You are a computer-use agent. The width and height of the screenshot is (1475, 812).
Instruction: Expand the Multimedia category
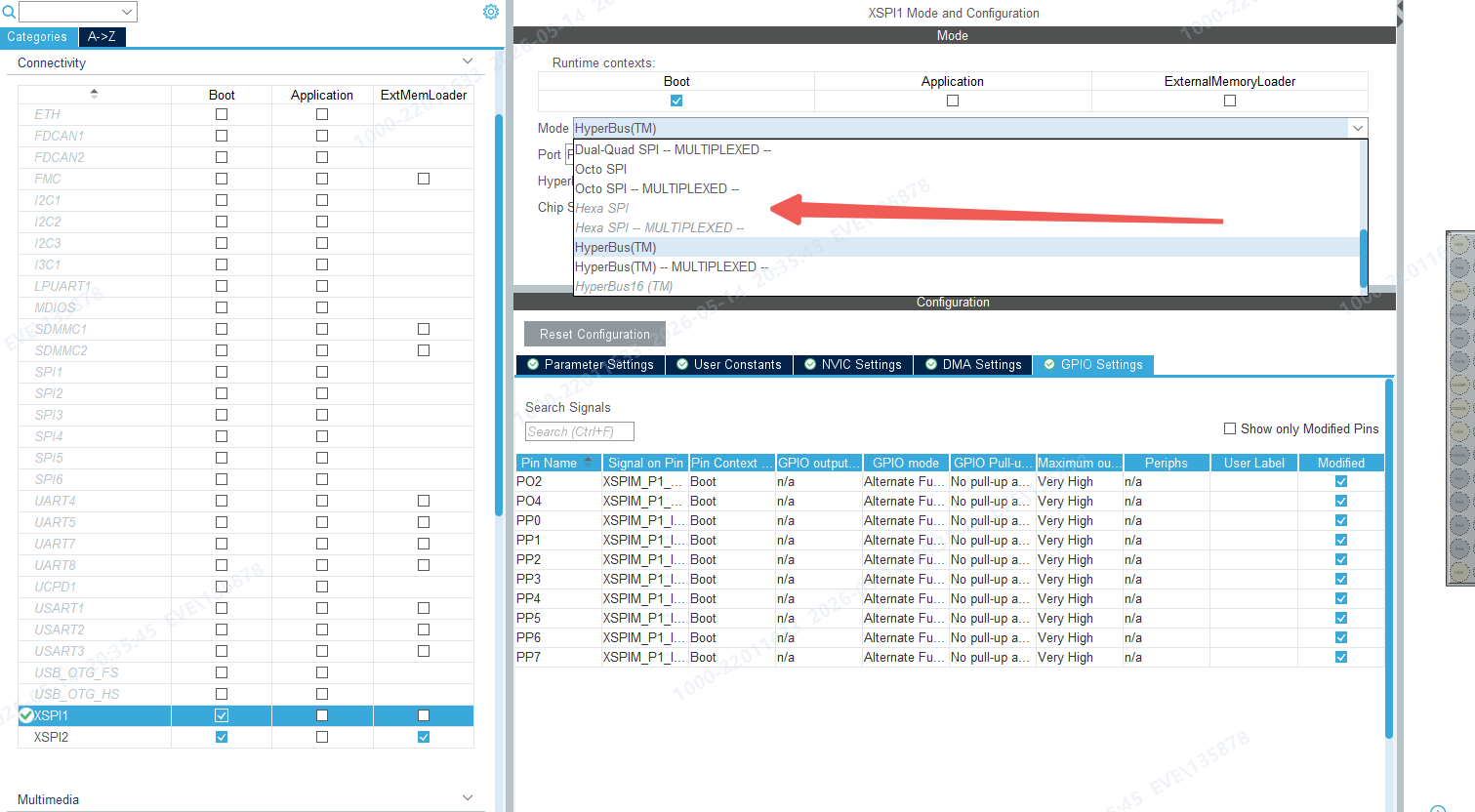point(468,798)
